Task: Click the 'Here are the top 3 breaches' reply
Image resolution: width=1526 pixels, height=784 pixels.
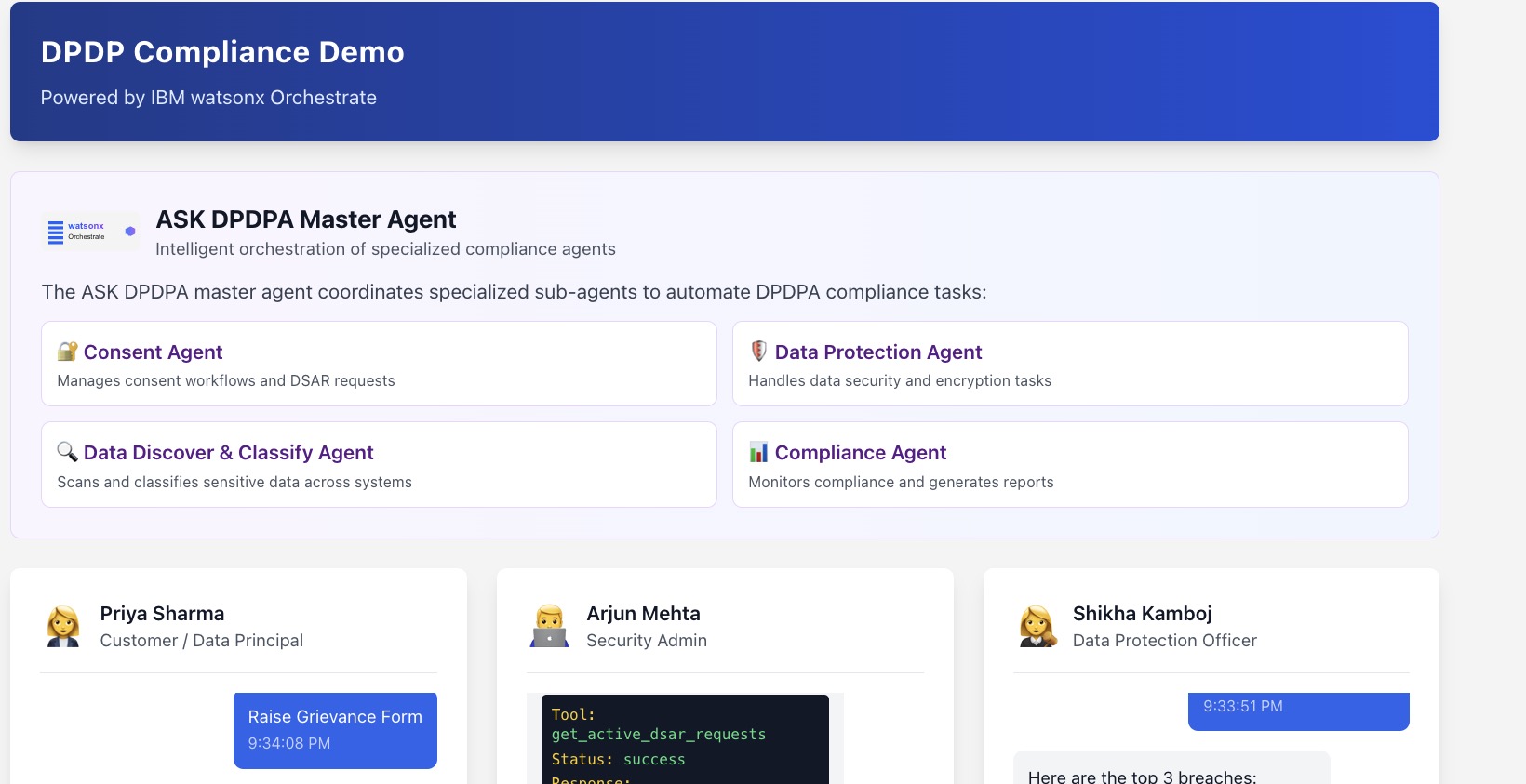Action: coord(1171,768)
